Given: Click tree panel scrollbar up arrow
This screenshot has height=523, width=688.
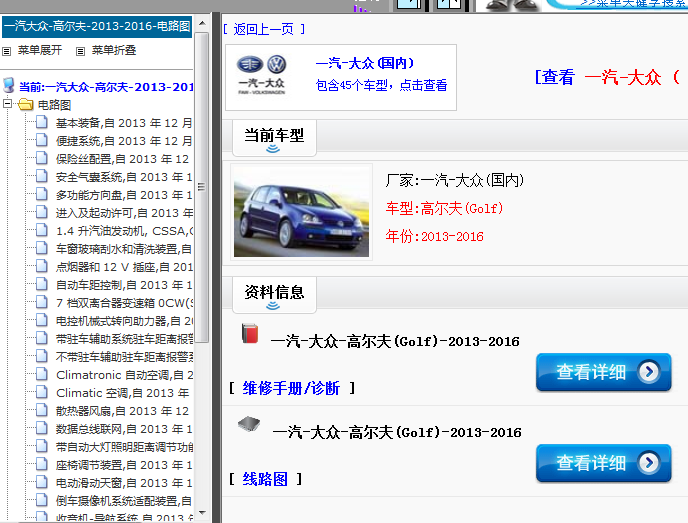Looking at the screenshot, I should click(x=202, y=23).
